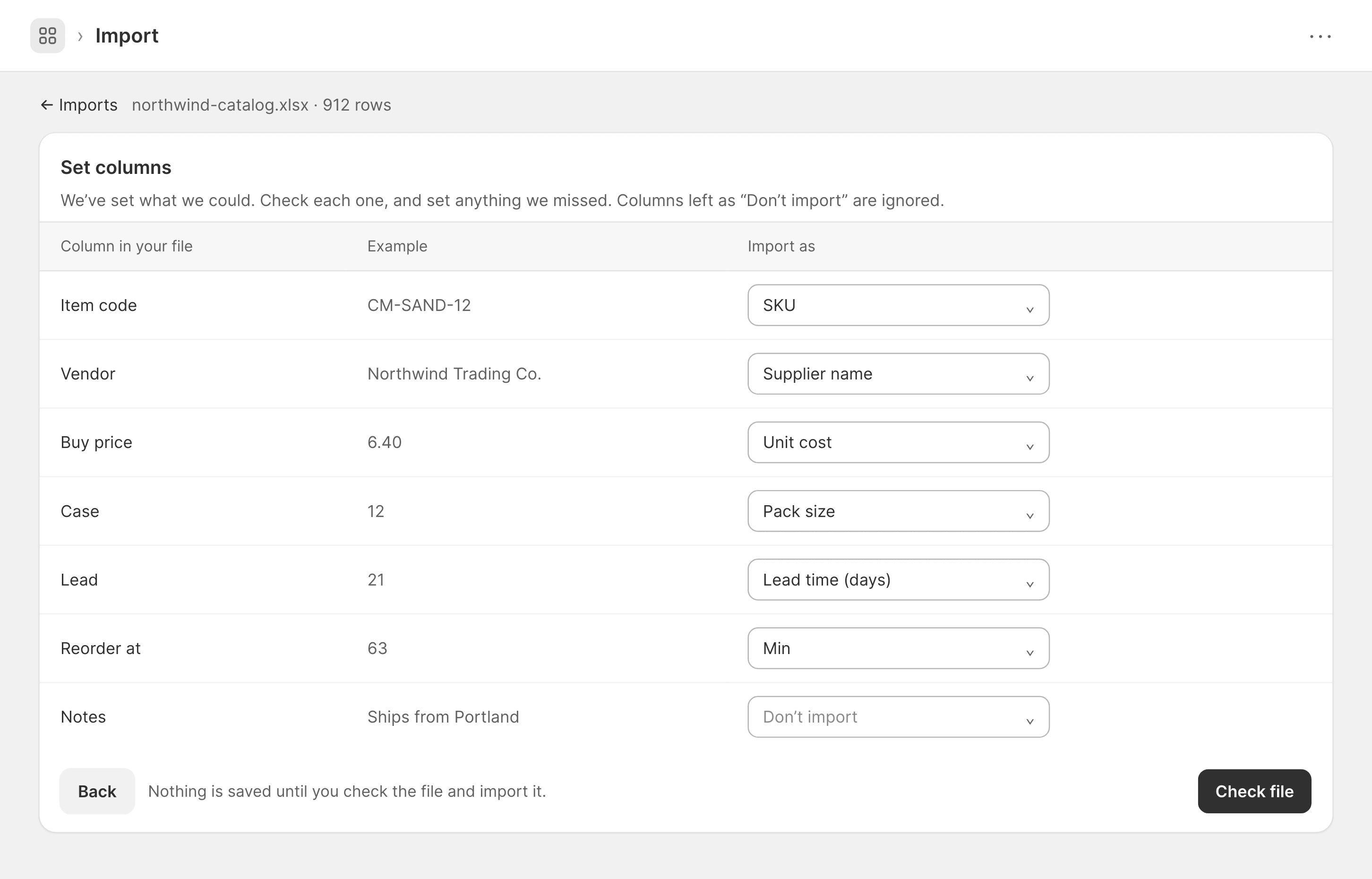The width and height of the screenshot is (1372, 879).
Task: Click the example value 21 in Lead row
Action: coord(376,579)
